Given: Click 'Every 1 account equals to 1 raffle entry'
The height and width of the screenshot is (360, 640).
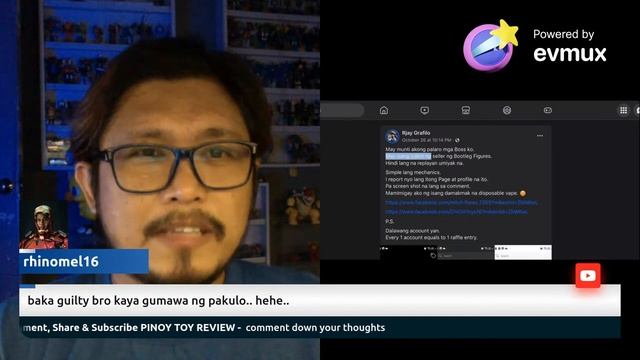Looking at the screenshot, I should [431, 238].
